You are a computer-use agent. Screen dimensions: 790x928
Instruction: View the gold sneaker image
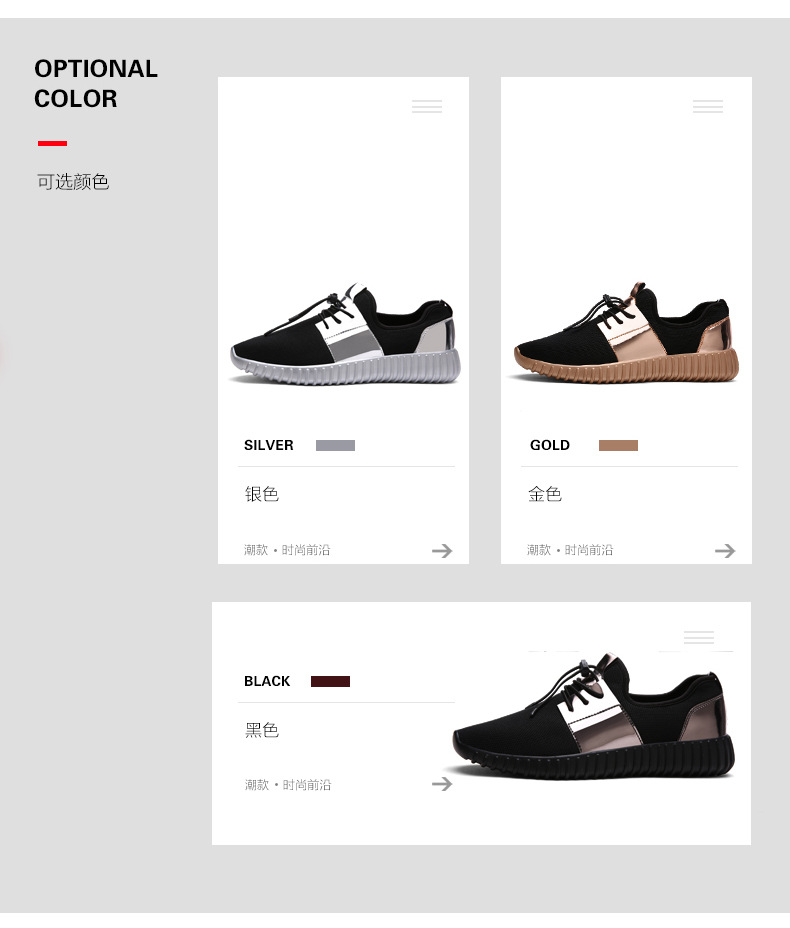(626, 333)
